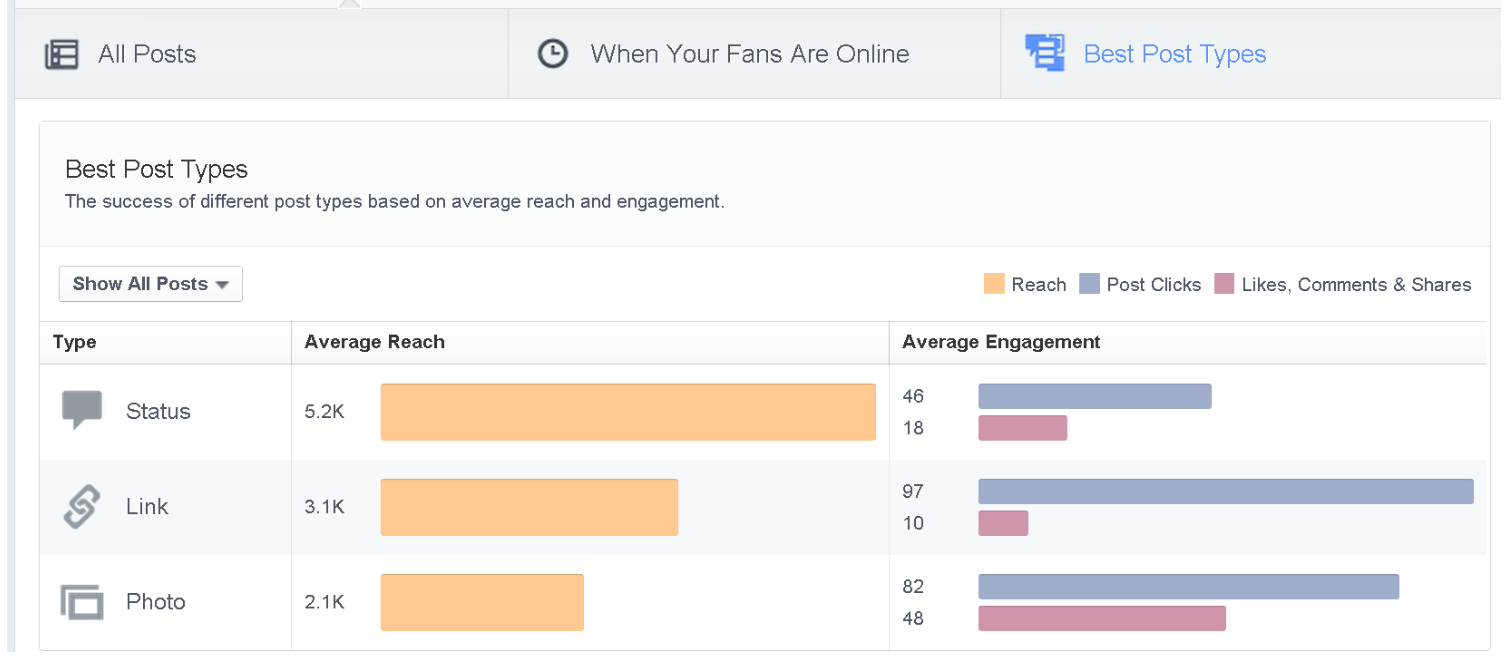The width and height of the screenshot is (1504, 660).
Task: Switch to the When Your Fans Are Online tab
Action: (751, 53)
